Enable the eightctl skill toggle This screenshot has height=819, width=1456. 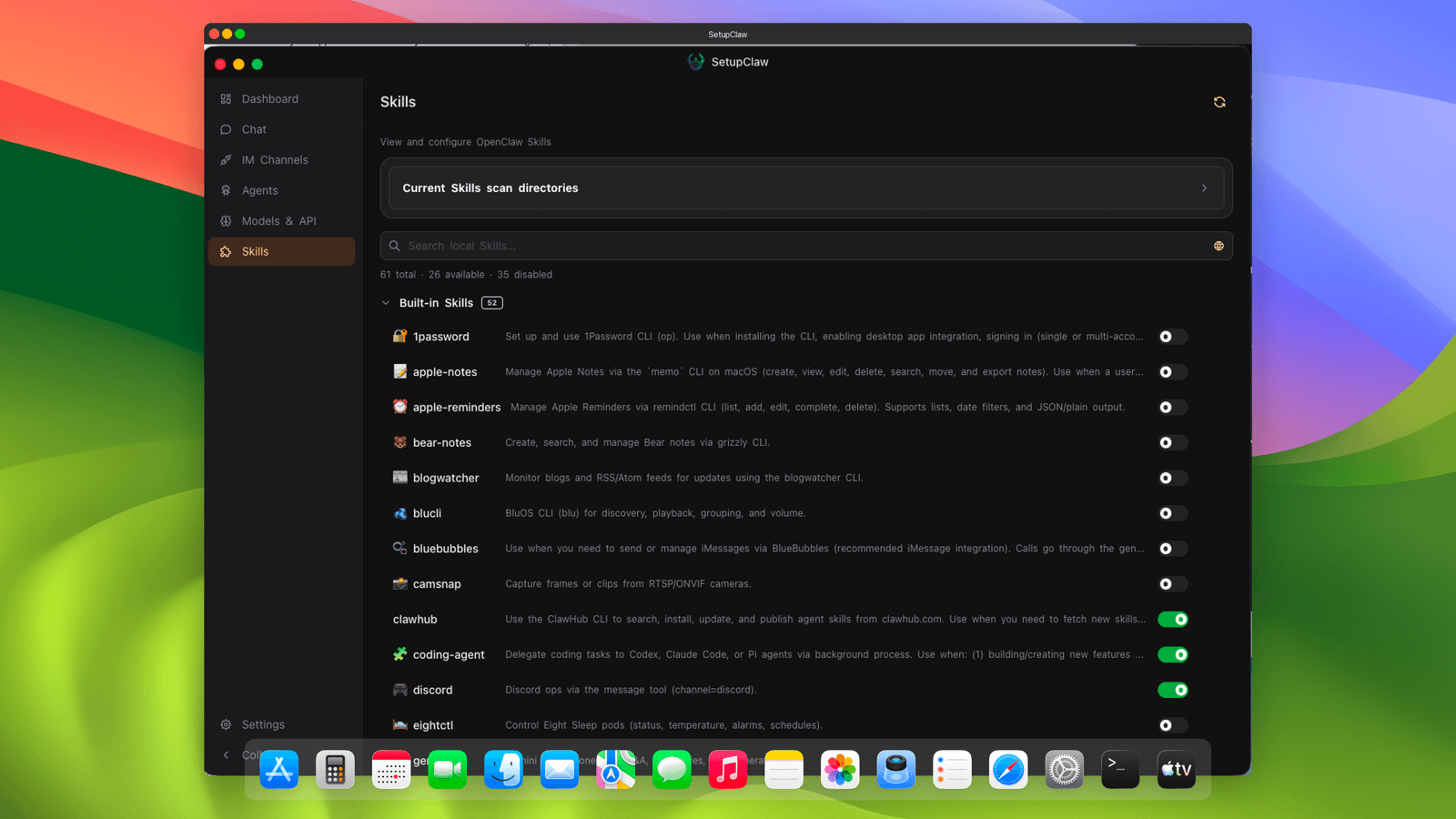point(1173,725)
